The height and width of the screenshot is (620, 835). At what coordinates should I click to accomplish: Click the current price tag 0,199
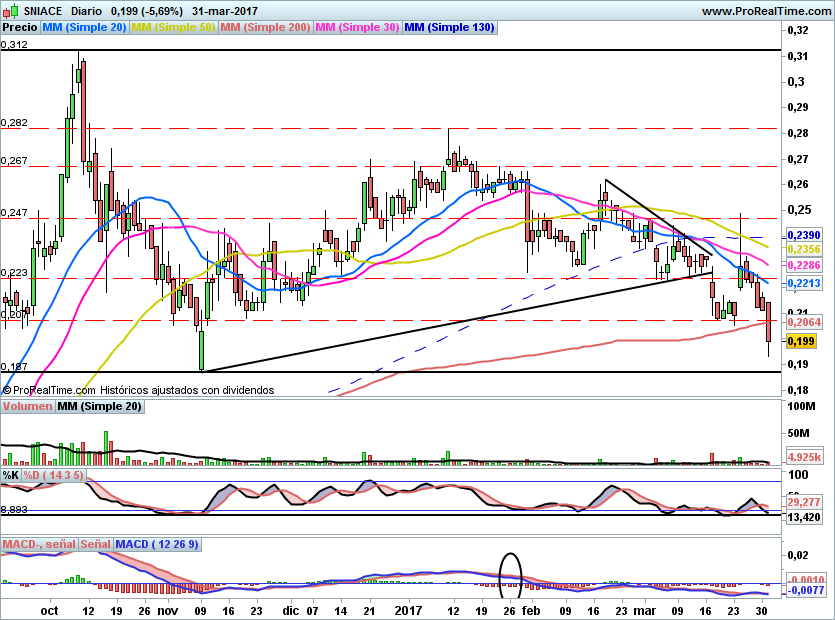[x=802, y=342]
